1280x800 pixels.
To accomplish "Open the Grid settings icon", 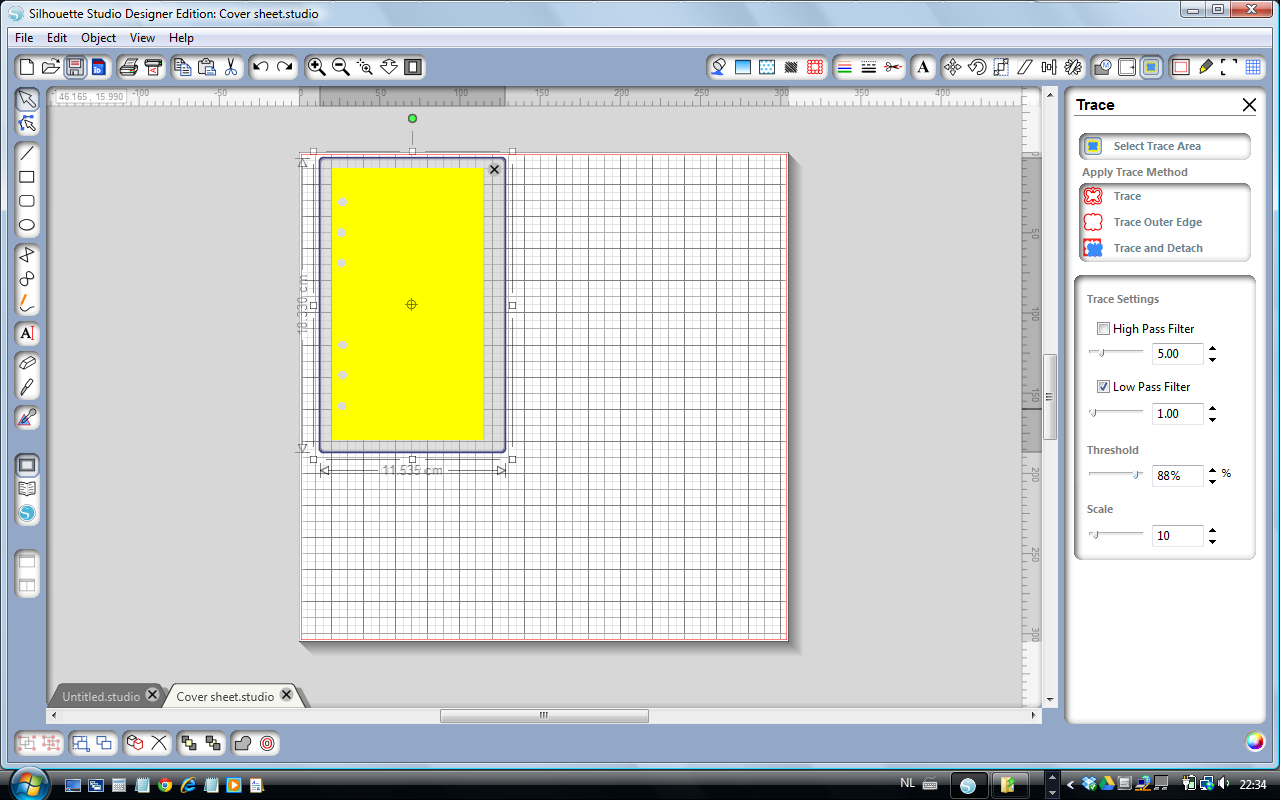I will coord(1253,67).
